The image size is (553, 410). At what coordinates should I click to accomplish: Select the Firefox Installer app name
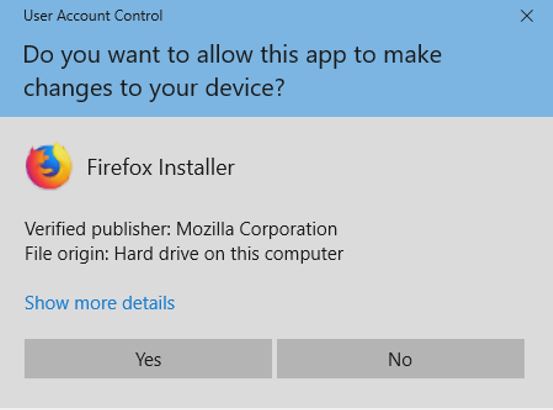click(x=160, y=167)
